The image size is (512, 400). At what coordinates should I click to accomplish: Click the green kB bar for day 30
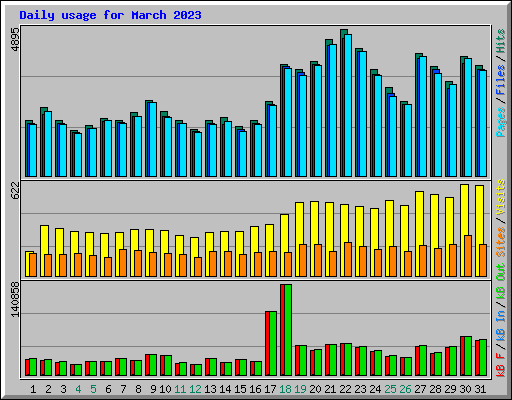pos(468,356)
